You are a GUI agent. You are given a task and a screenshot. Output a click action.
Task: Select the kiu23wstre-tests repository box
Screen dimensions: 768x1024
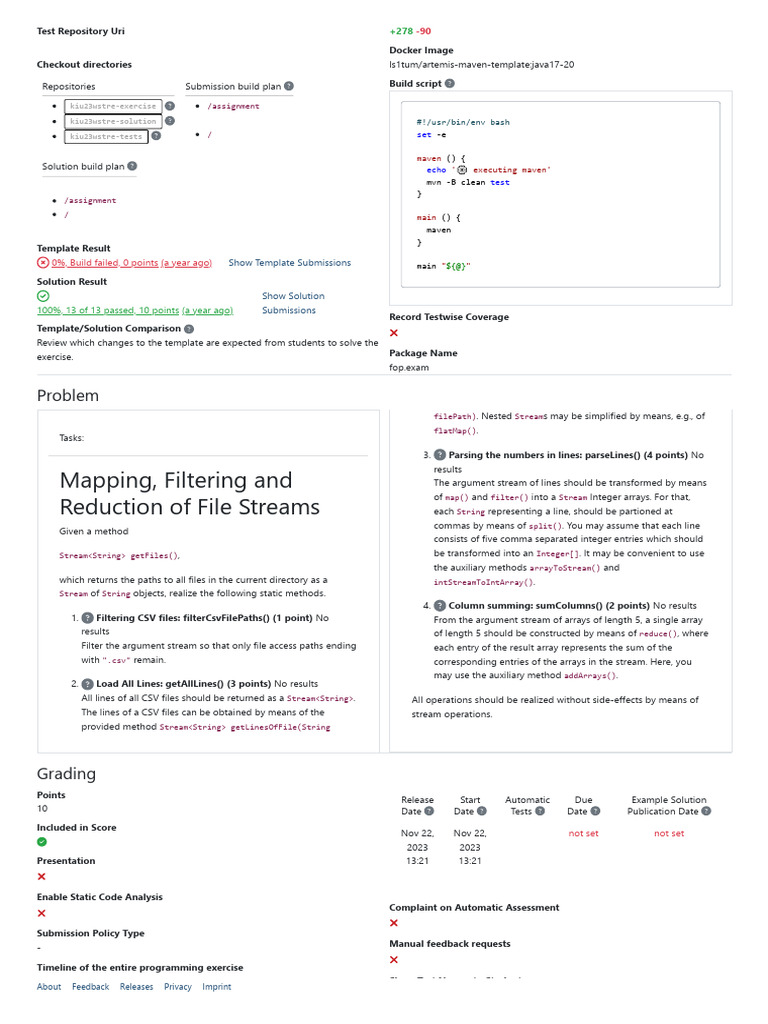(x=106, y=136)
